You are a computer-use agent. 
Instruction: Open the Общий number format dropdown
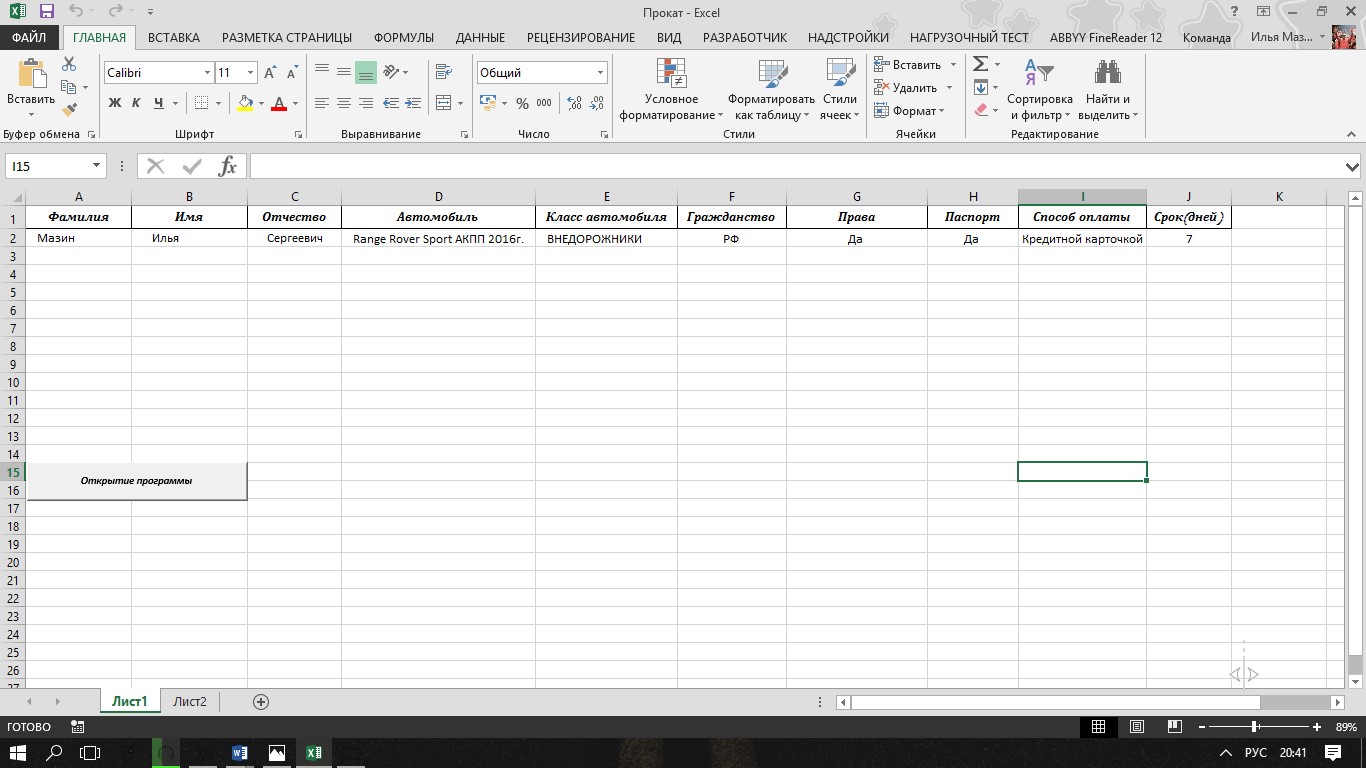pyautogui.click(x=601, y=73)
